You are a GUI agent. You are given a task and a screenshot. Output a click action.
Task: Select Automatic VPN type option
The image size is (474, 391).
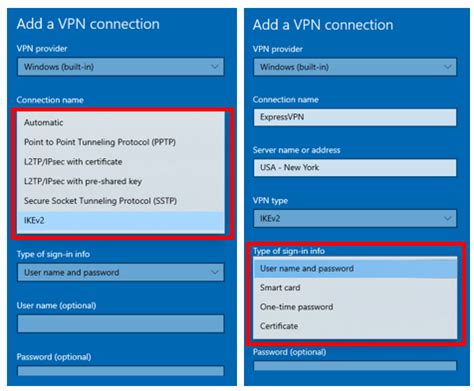tap(121, 122)
